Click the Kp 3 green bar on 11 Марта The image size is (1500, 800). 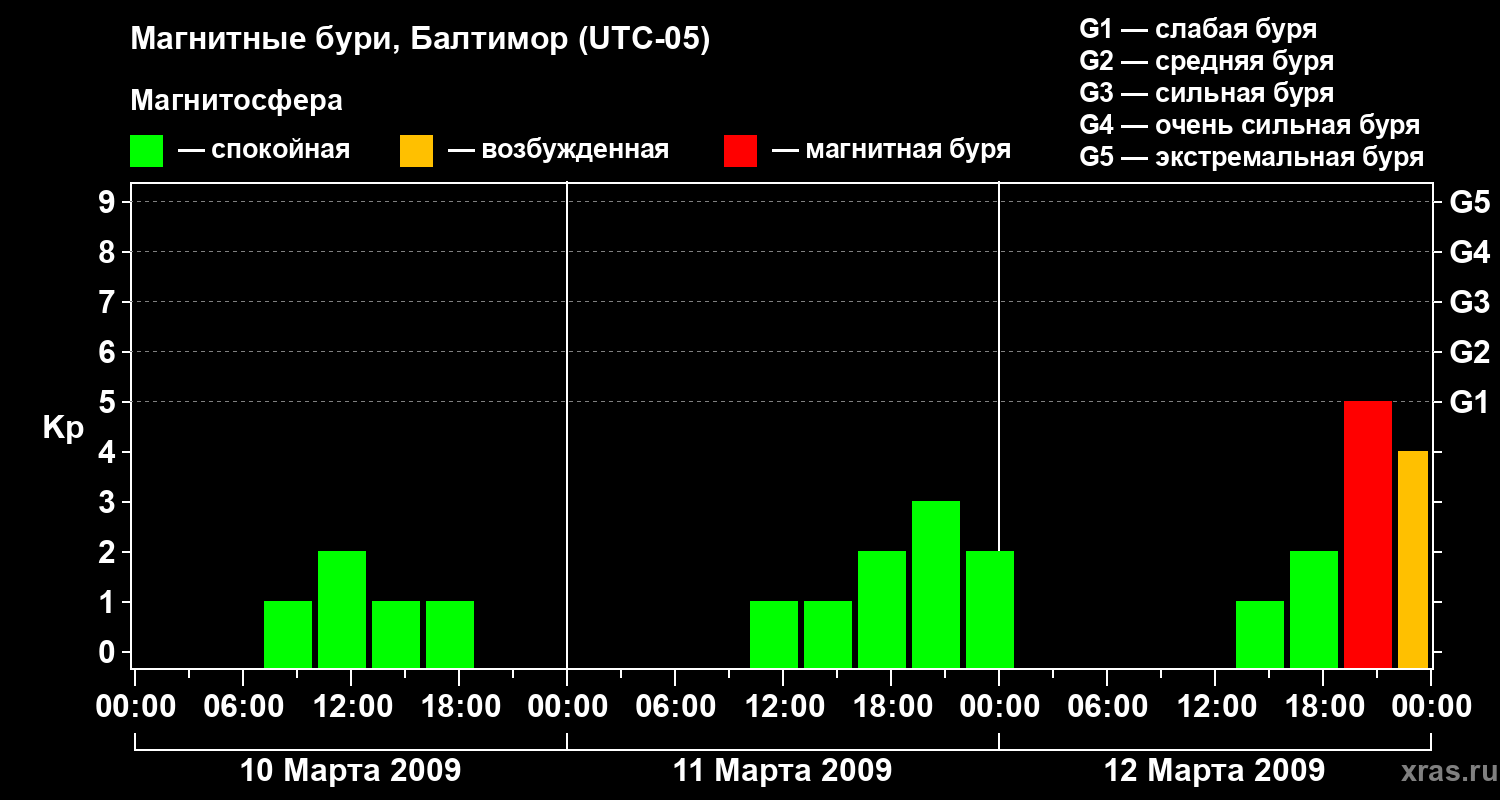936,584
